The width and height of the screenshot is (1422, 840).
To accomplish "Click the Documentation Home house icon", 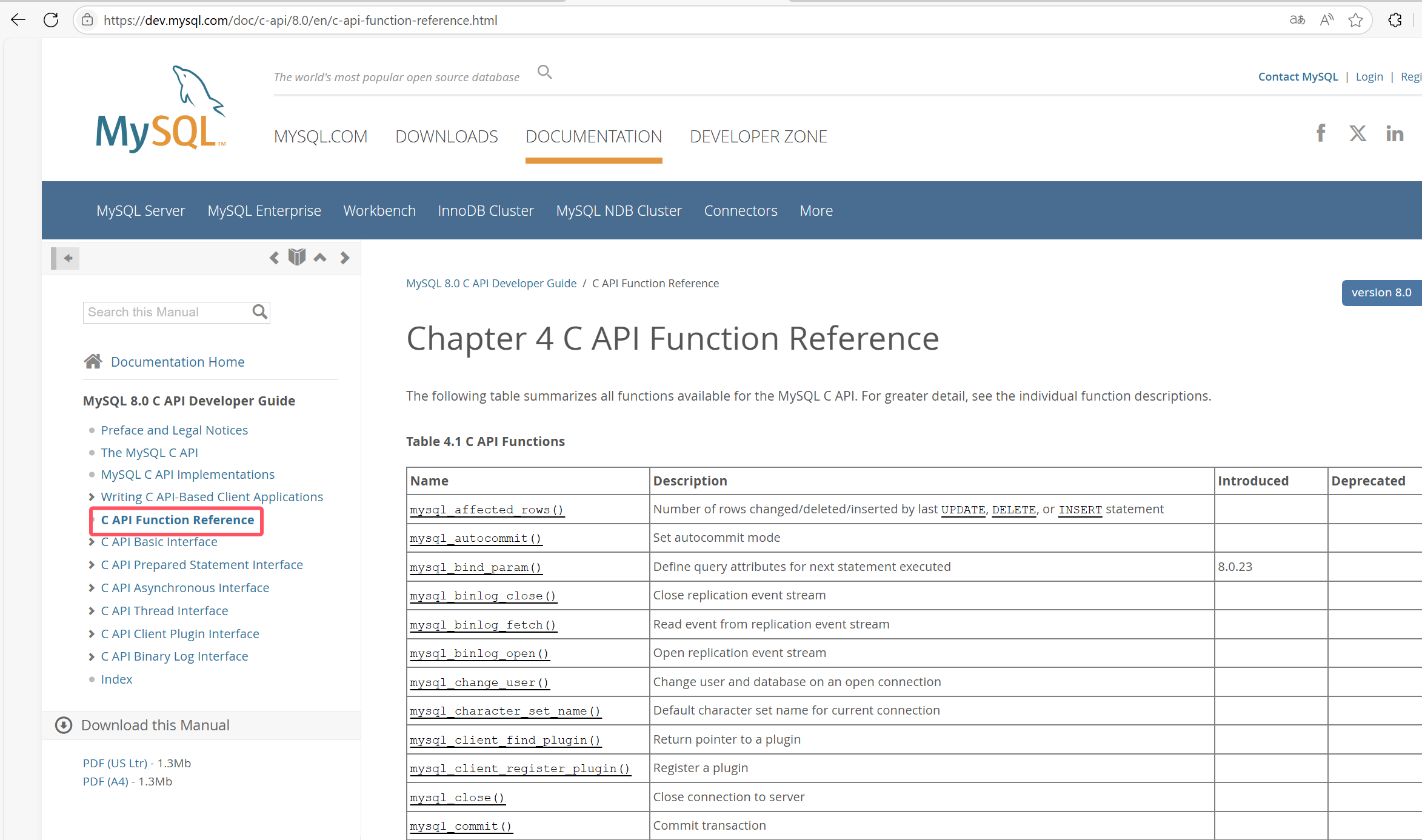I will [93, 361].
